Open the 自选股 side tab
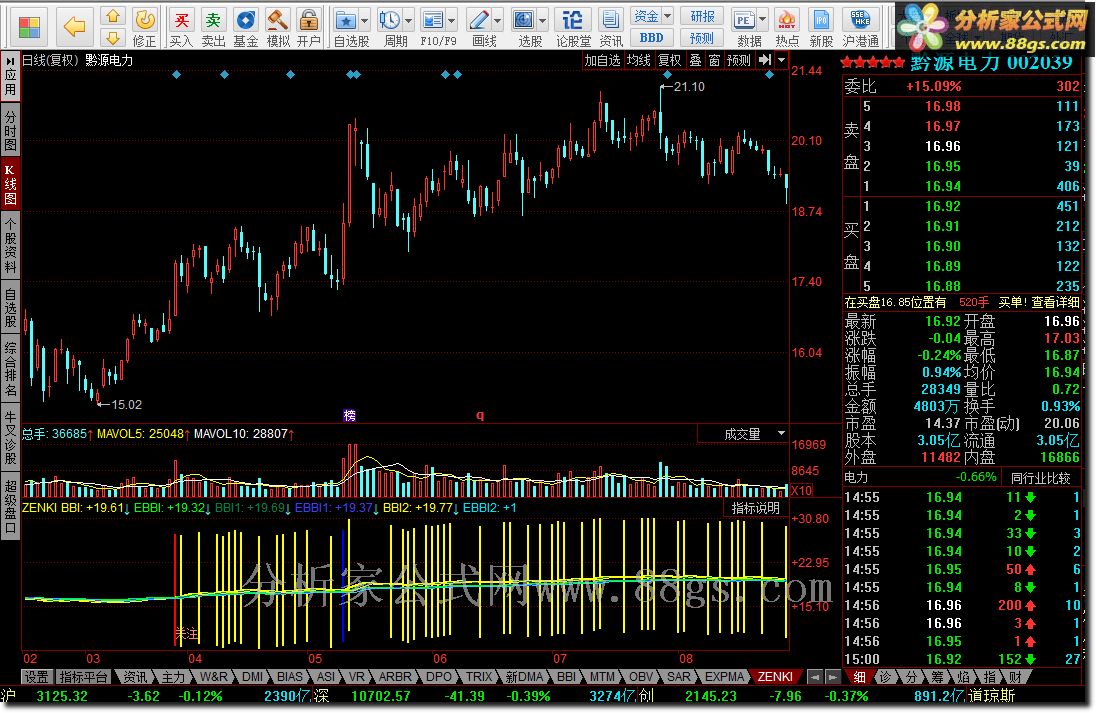 point(10,308)
